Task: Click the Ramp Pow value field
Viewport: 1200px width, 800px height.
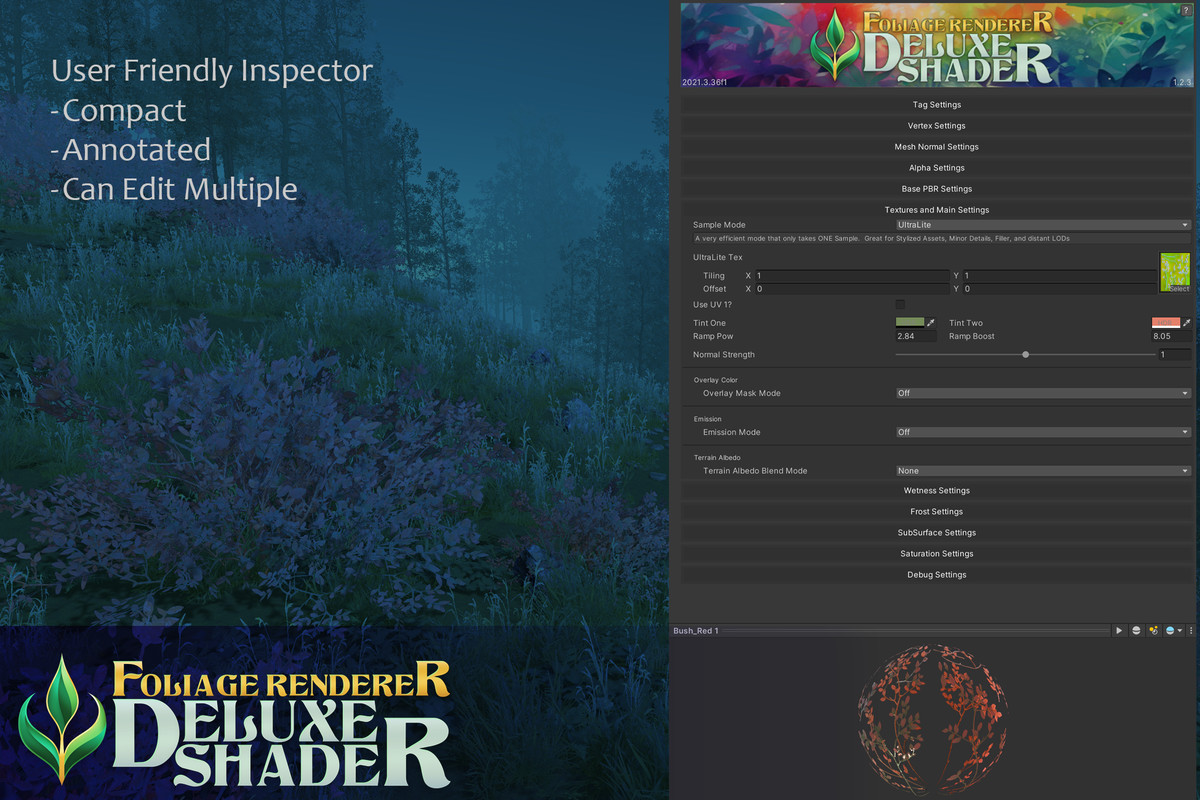Action: [x=916, y=337]
